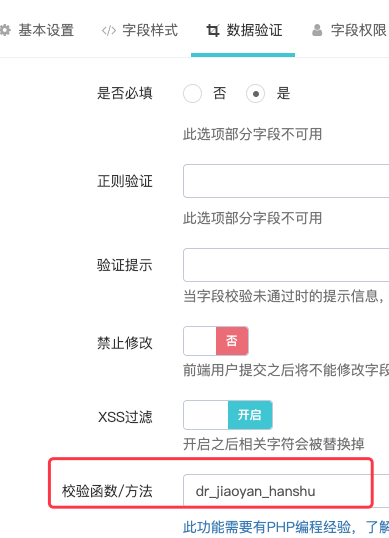Toggle the XSS过滤 switch showing 开启
Screen dimensions: 389x538
pyautogui.click(x=228, y=415)
